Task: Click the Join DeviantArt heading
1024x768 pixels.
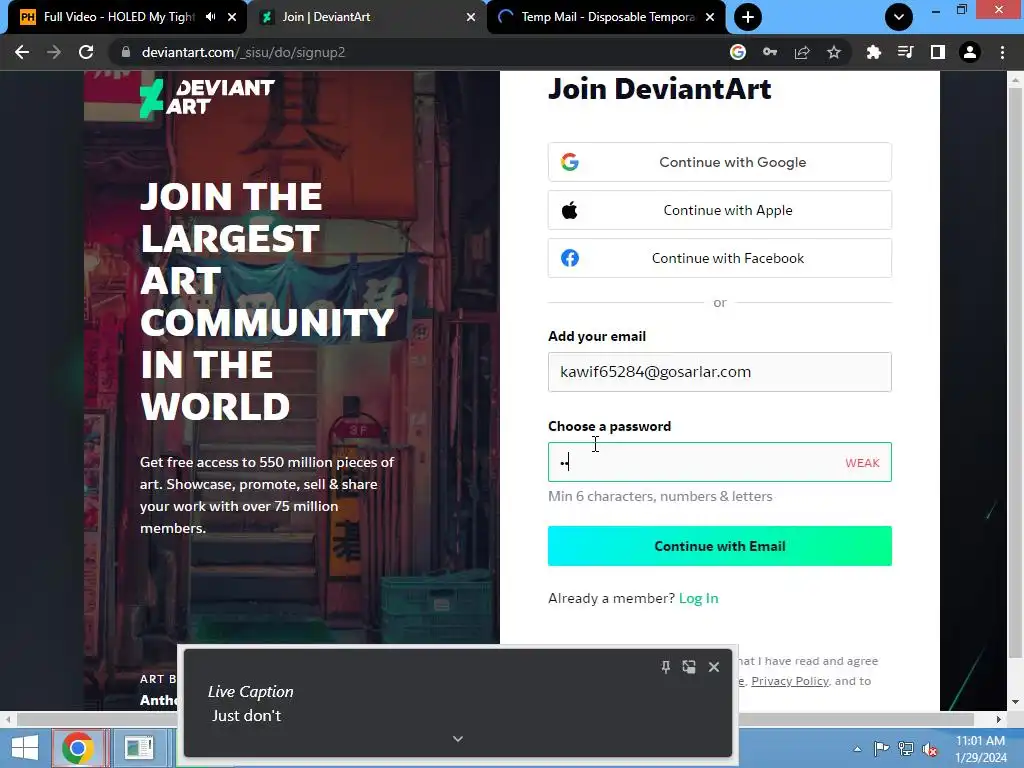Action: (660, 89)
